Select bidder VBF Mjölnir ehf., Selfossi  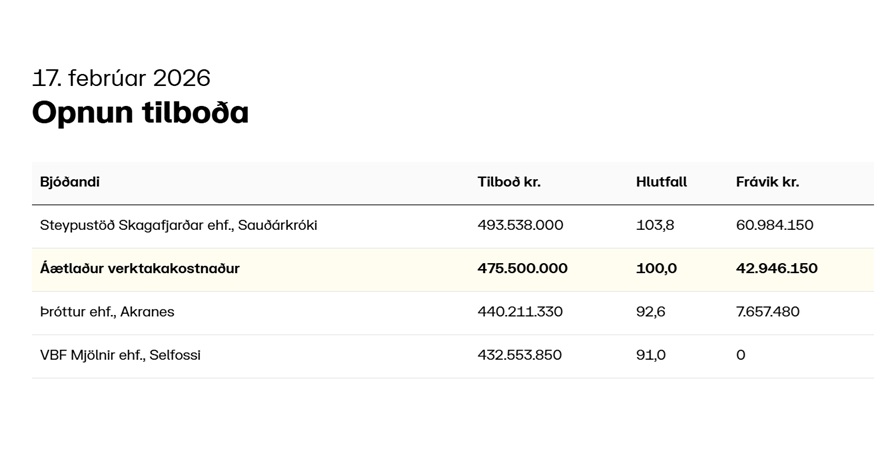click(120, 355)
